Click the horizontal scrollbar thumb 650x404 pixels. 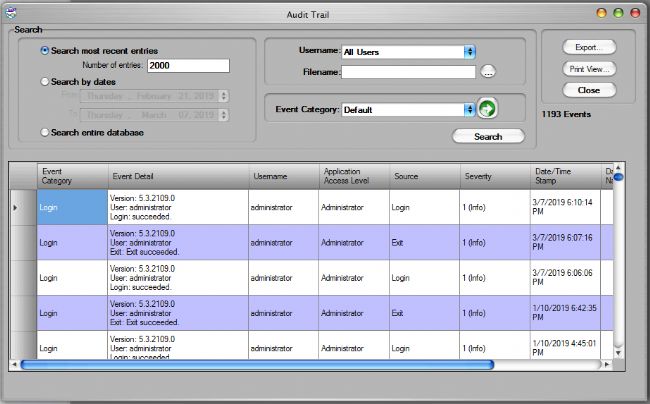click(257, 365)
